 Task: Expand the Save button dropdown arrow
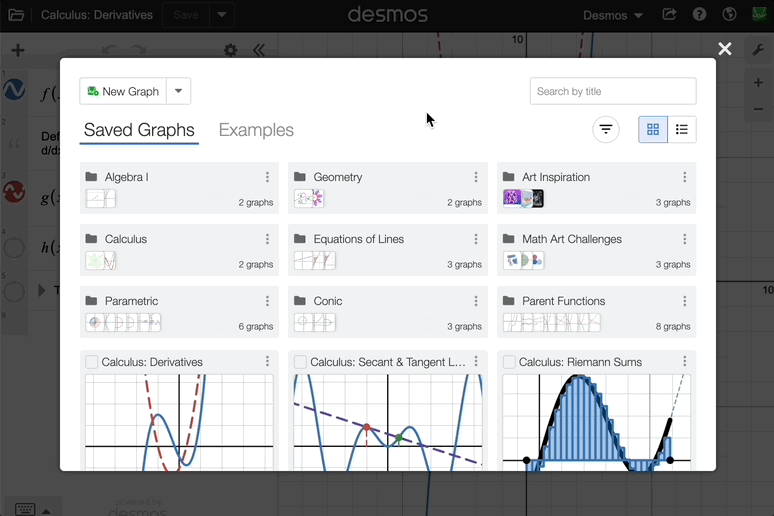tap(222, 15)
